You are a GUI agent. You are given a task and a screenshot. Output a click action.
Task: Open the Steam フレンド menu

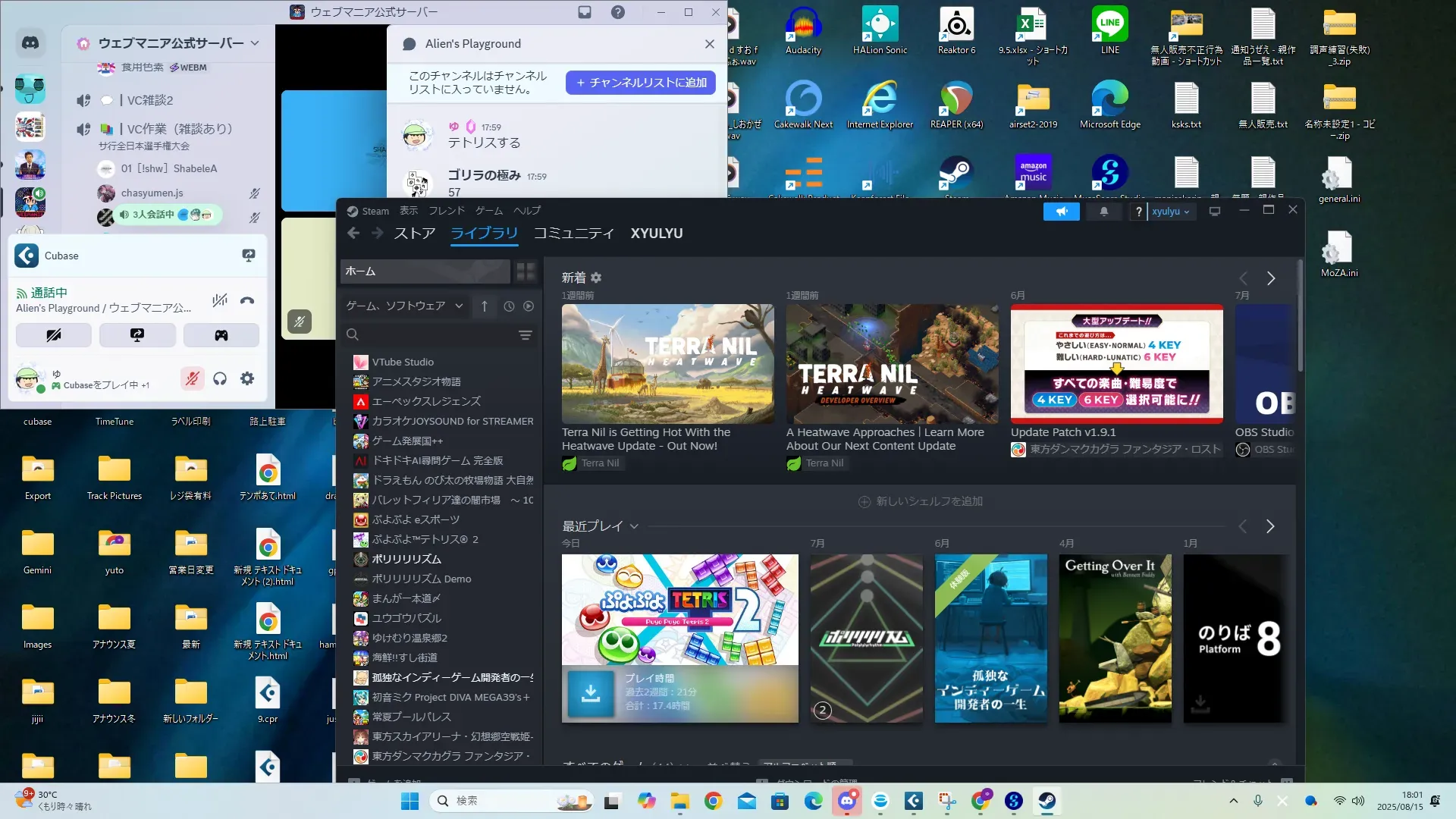point(446,211)
